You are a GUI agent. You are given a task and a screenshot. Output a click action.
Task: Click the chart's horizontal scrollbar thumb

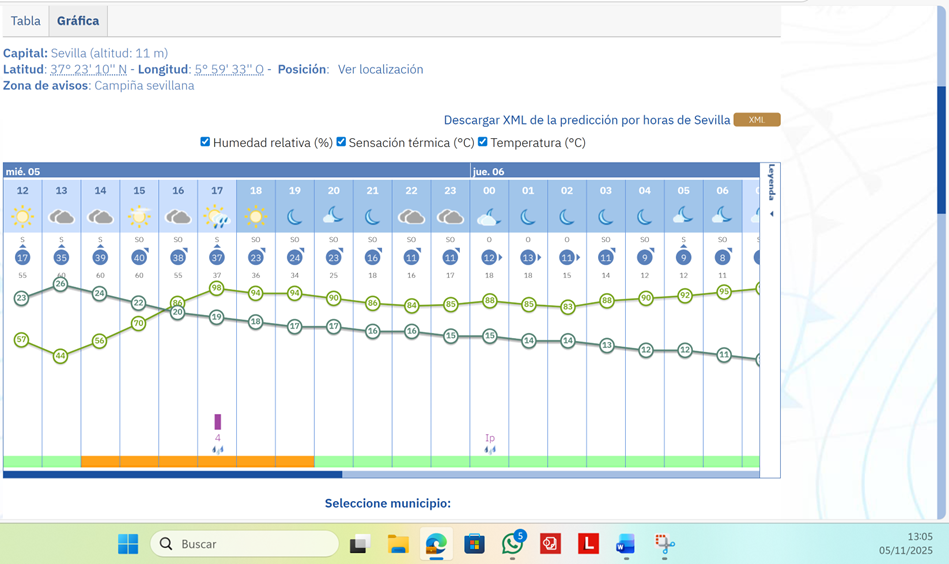pos(172,474)
